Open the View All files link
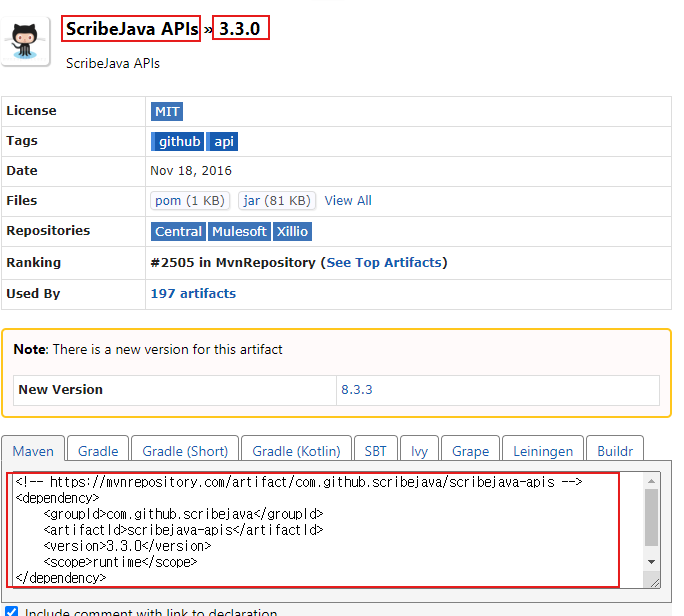Viewport: 684px width, 616px height. (348, 201)
